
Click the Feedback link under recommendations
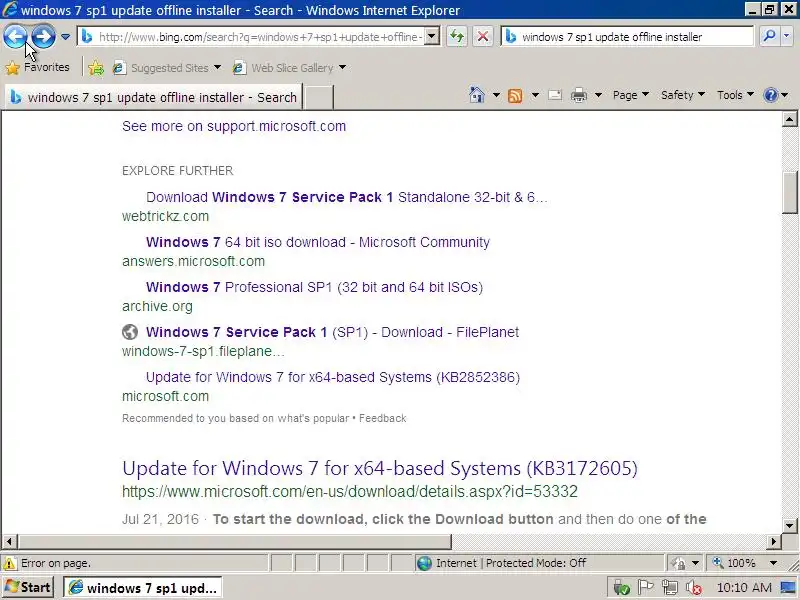[383, 418]
